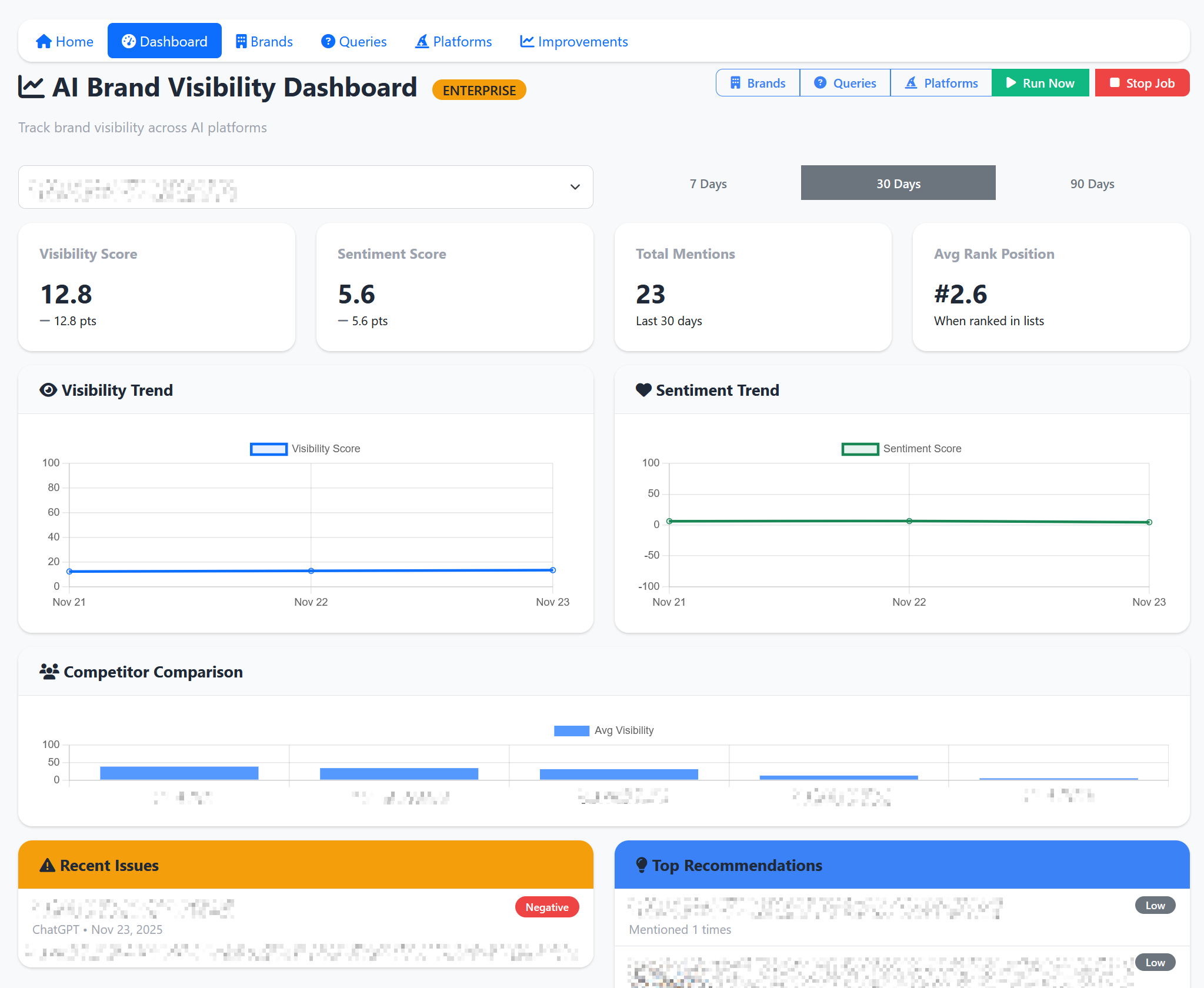Screen dimensions: 1204x988
Task: Click the warning icon on Recent Issues
Action: point(46,864)
